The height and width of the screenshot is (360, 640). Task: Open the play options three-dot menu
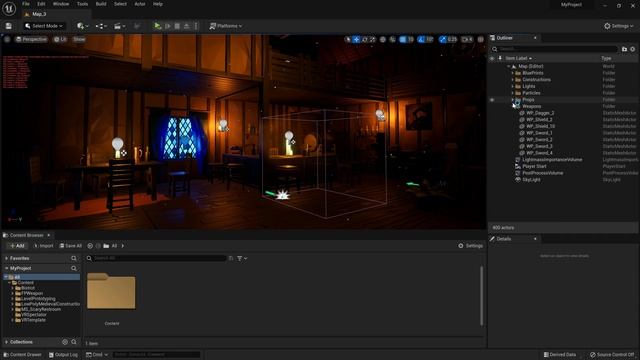[x=196, y=26]
